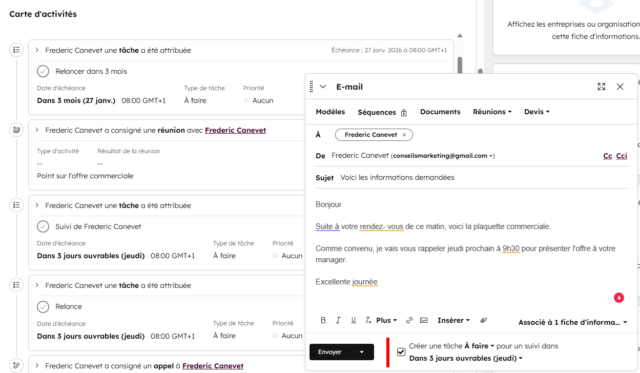Open Frederic Canevet link in appel card
Screen dimensions: 640x373
[x=213, y=366]
